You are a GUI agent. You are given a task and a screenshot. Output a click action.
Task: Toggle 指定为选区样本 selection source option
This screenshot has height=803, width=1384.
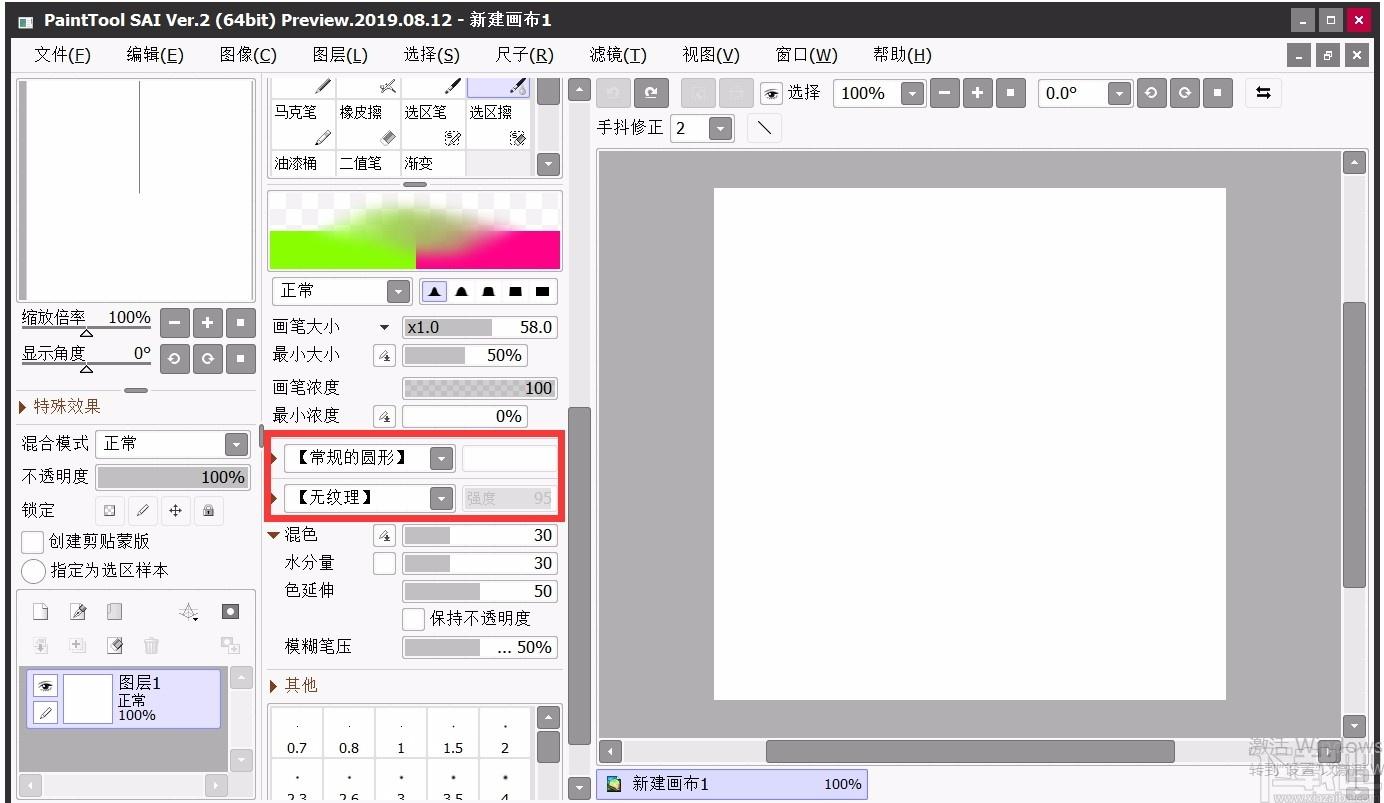pos(33,571)
